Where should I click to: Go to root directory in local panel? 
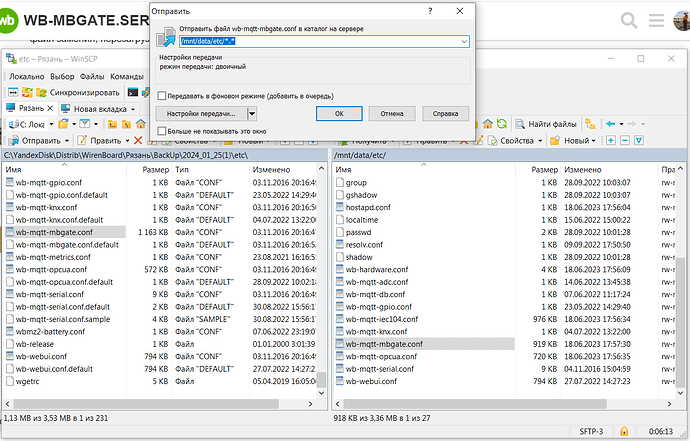tap(126, 125)
